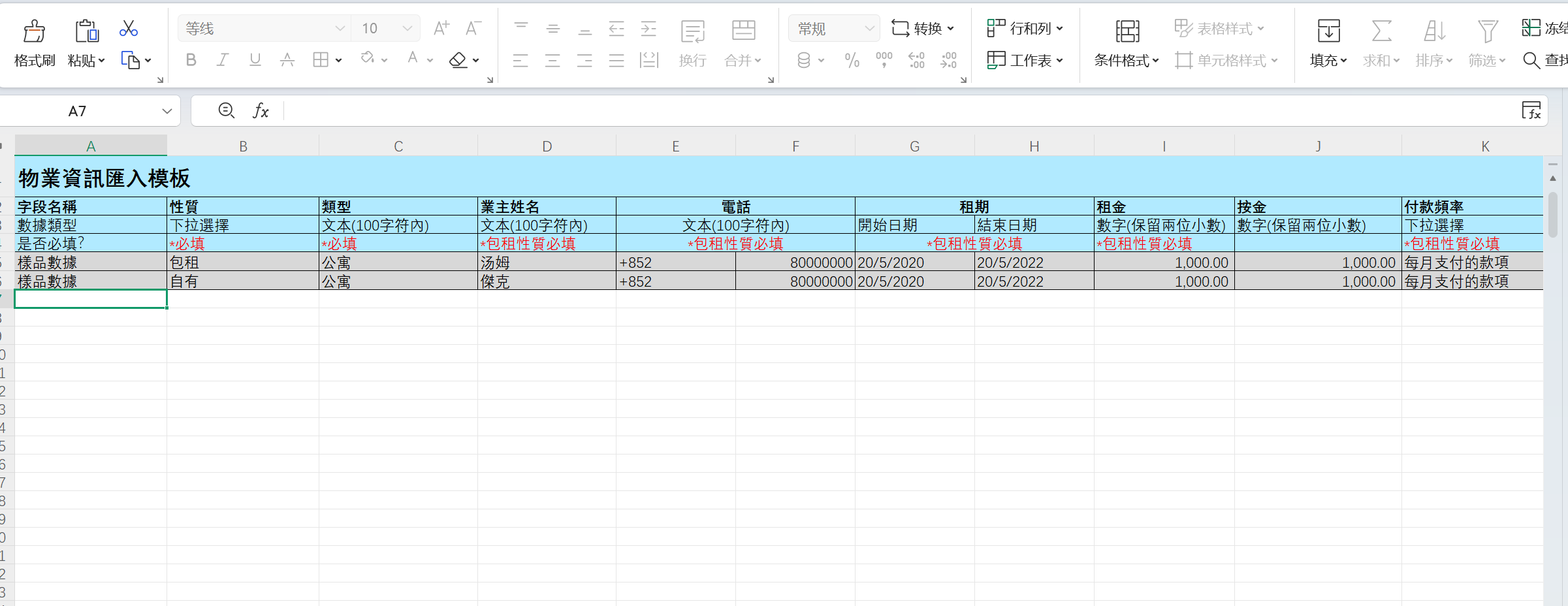Viewport: 1568px width, 606px height.
Task: Open the Rows and Columns (行和列) menu
Action: (1025, 29)
